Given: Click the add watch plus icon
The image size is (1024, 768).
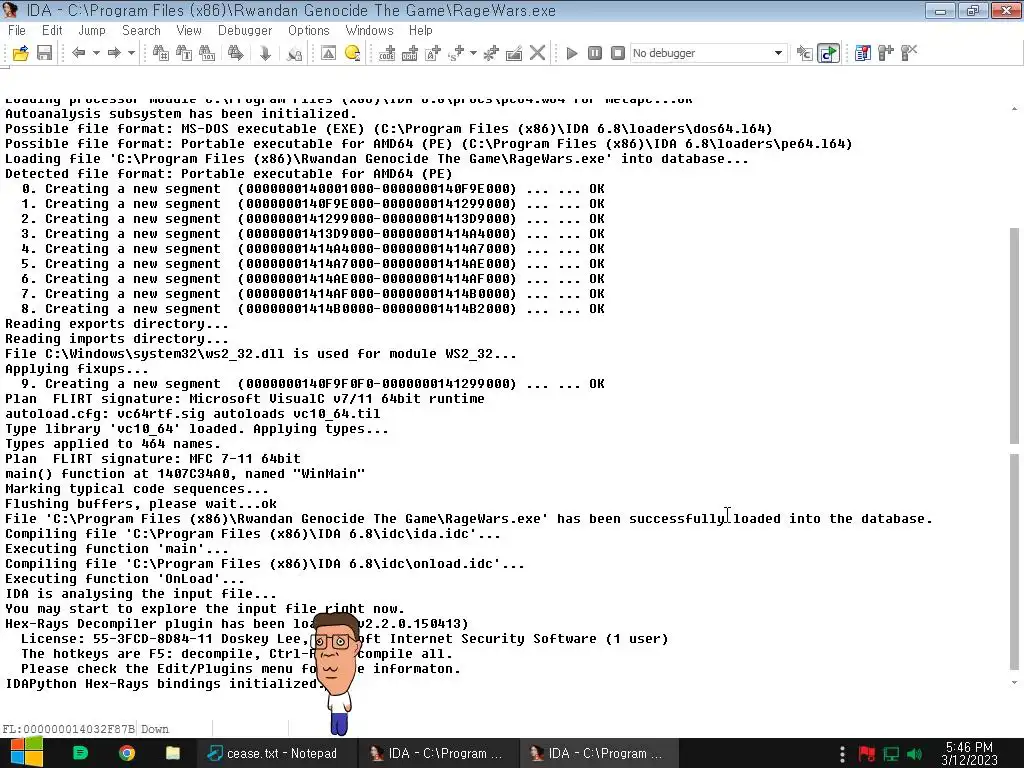Looking at the screenshot, I should point(886,53).
